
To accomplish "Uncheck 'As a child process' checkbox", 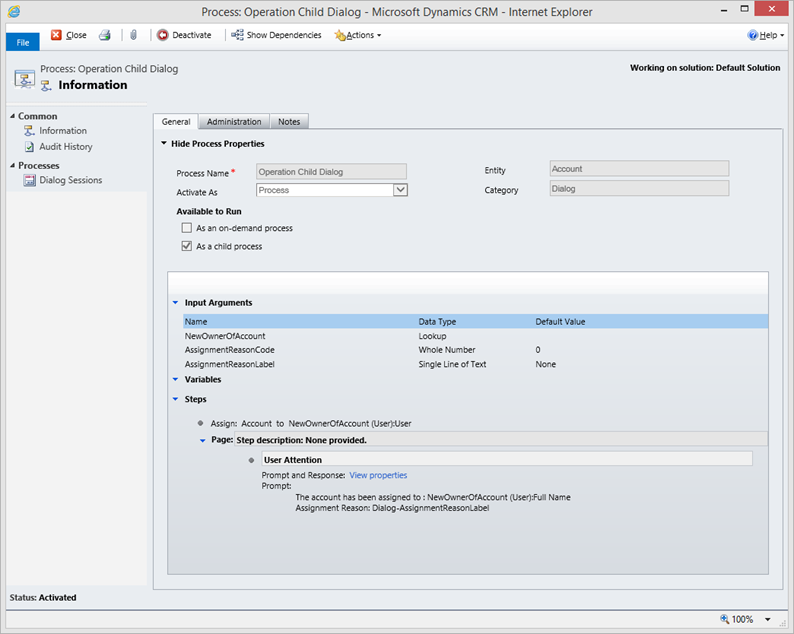I will [x=187, y=246].
